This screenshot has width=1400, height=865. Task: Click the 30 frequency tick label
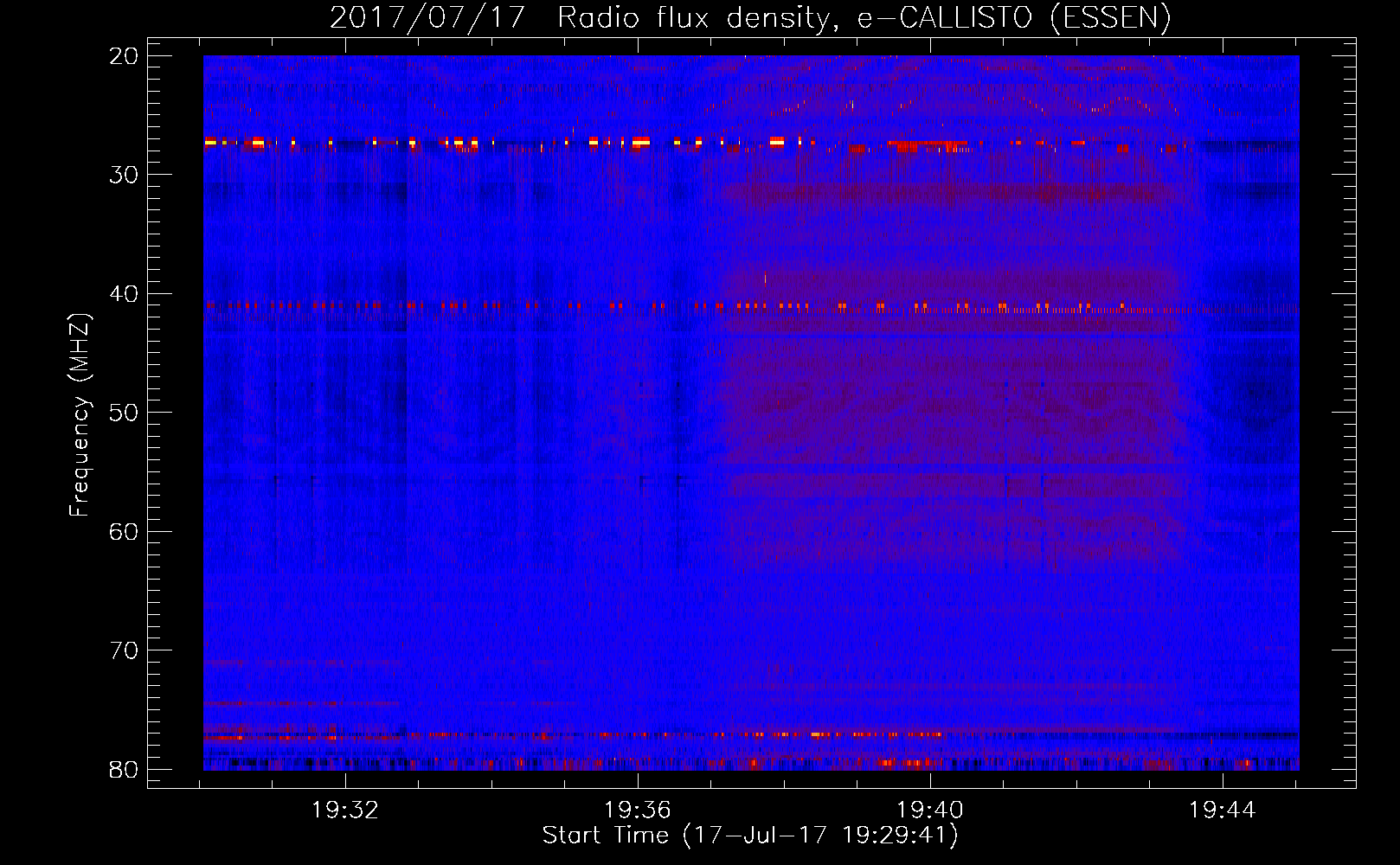[x=124, y=175]
